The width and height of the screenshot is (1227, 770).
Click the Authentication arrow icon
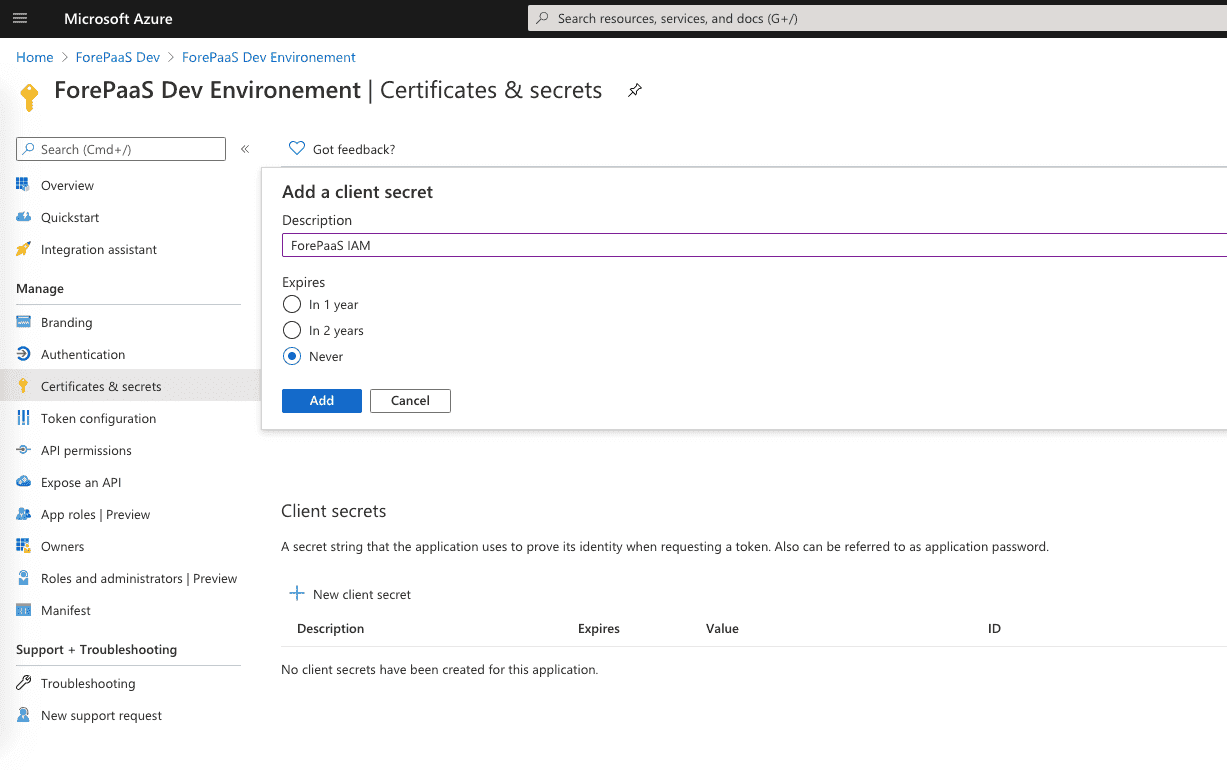pos(23,354)
